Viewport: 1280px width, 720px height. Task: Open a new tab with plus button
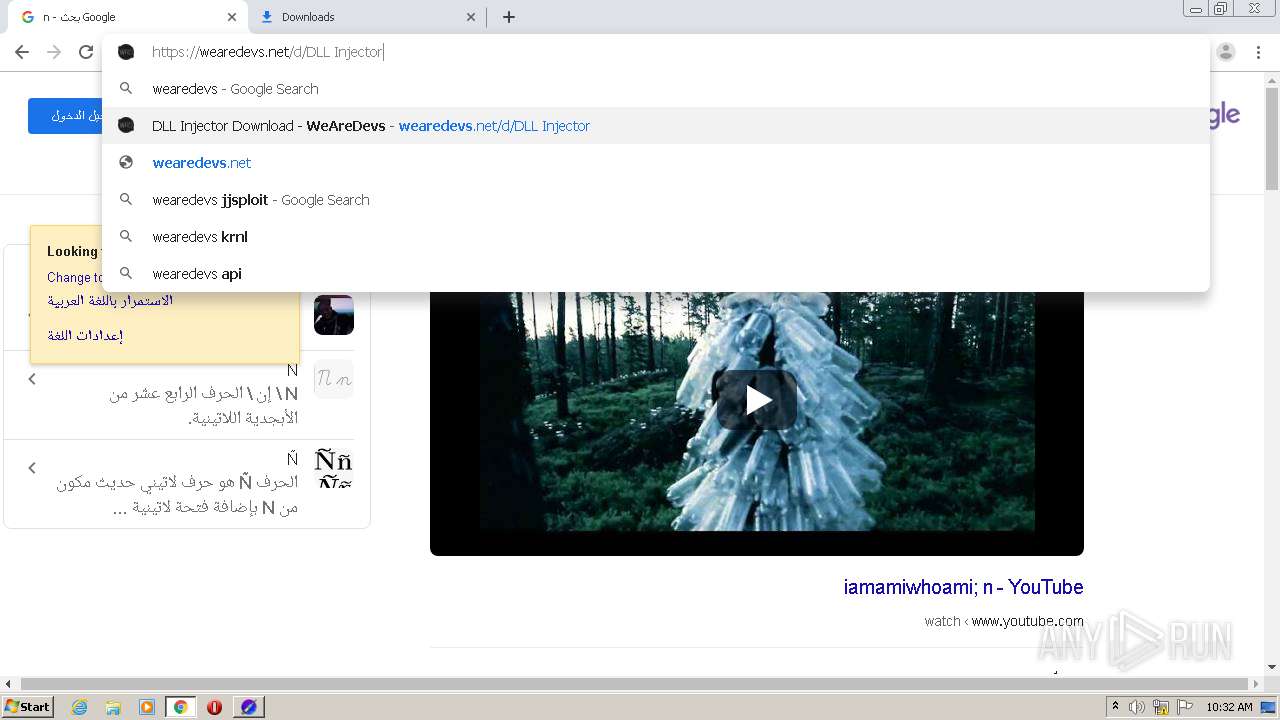509,17
